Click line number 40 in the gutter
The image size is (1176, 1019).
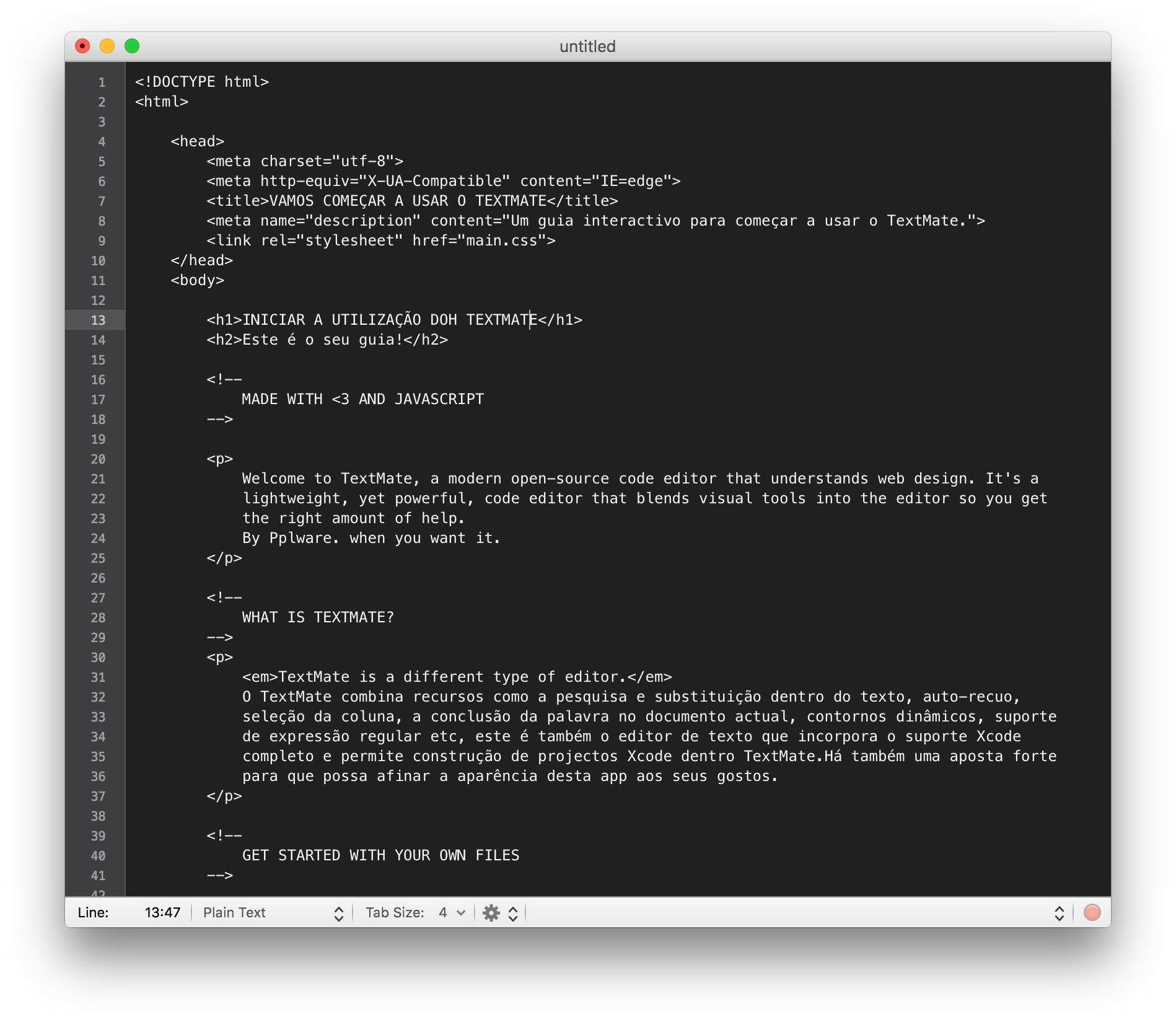(99, 855)
